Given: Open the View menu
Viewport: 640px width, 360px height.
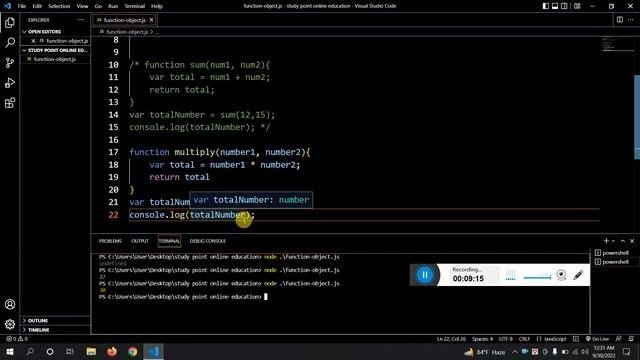Looking at the screenshot, I should pyautogui.click(x=82, y=6).
